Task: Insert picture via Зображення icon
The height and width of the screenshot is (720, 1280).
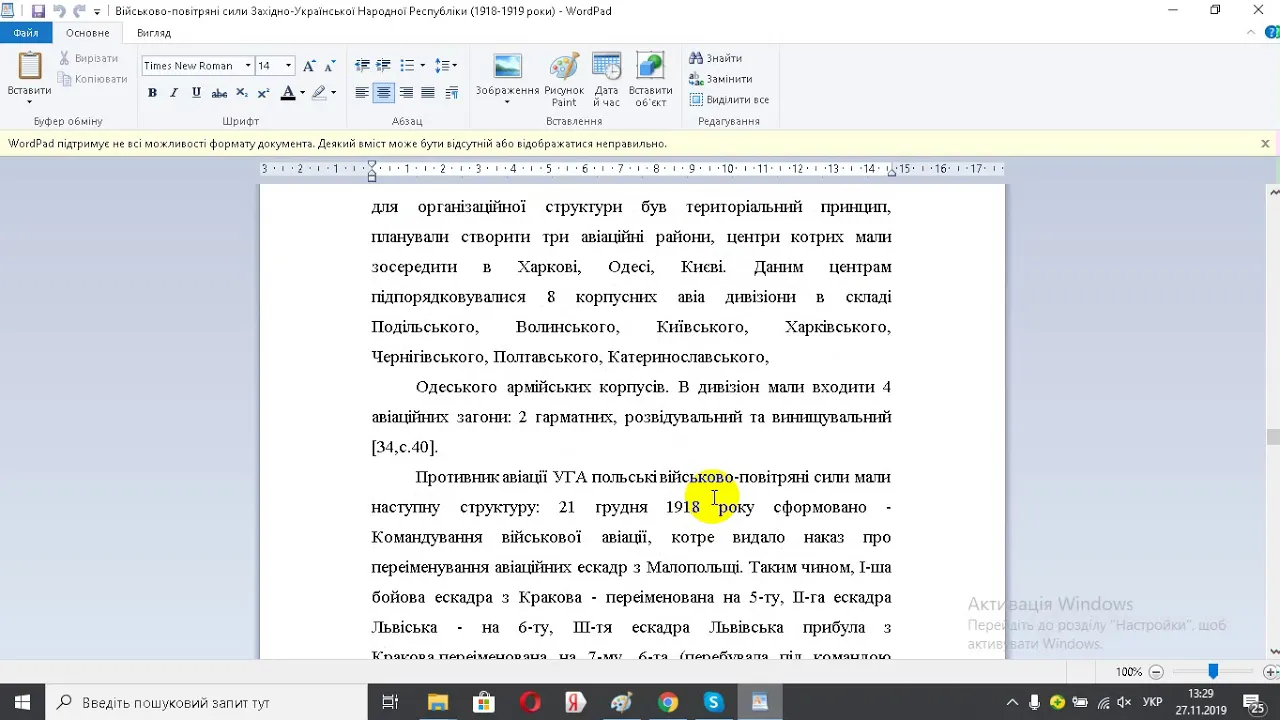Action: click(x=508, y=66)
